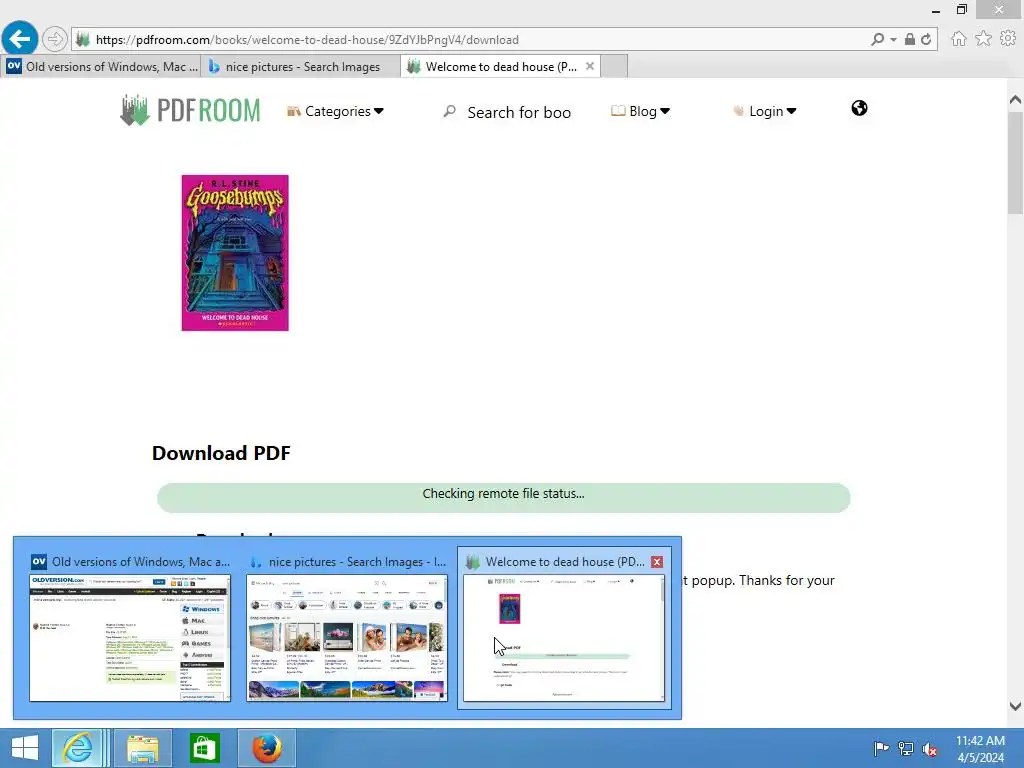This screenshot has width=1024, height=768.
Task: Restore down the browser window
Action: 961,9
